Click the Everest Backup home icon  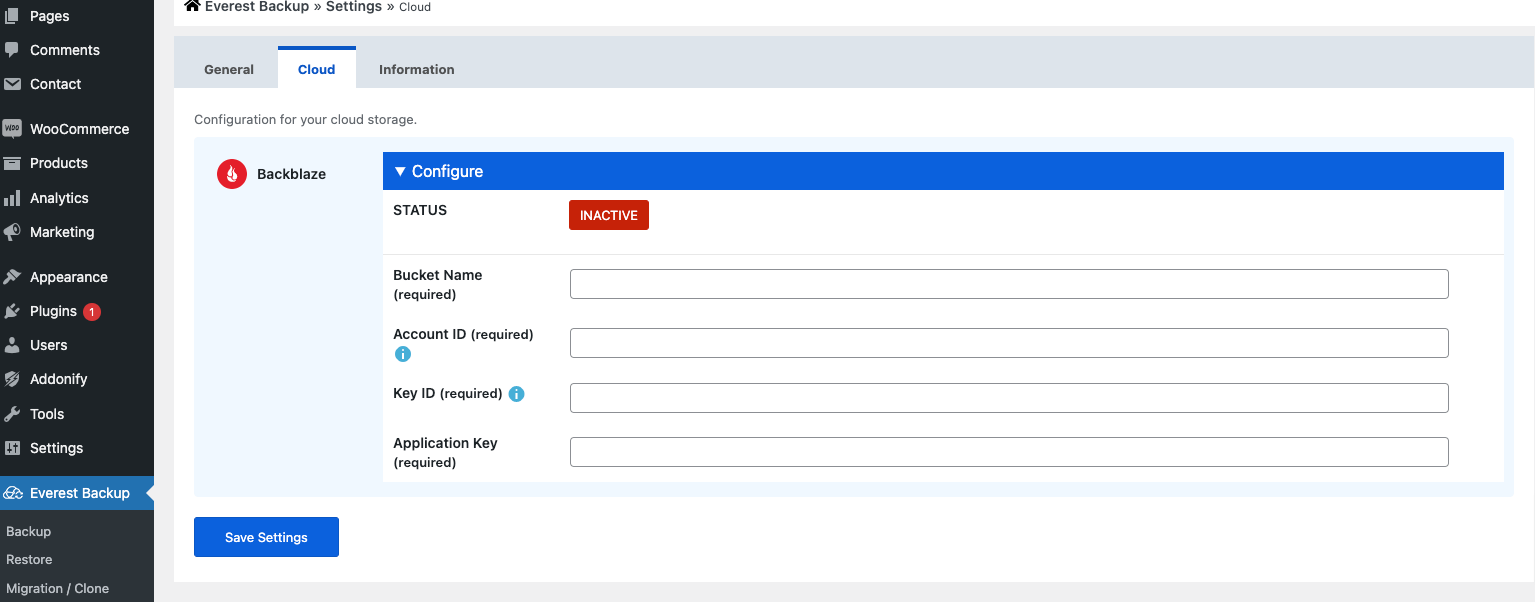[193, 6]
